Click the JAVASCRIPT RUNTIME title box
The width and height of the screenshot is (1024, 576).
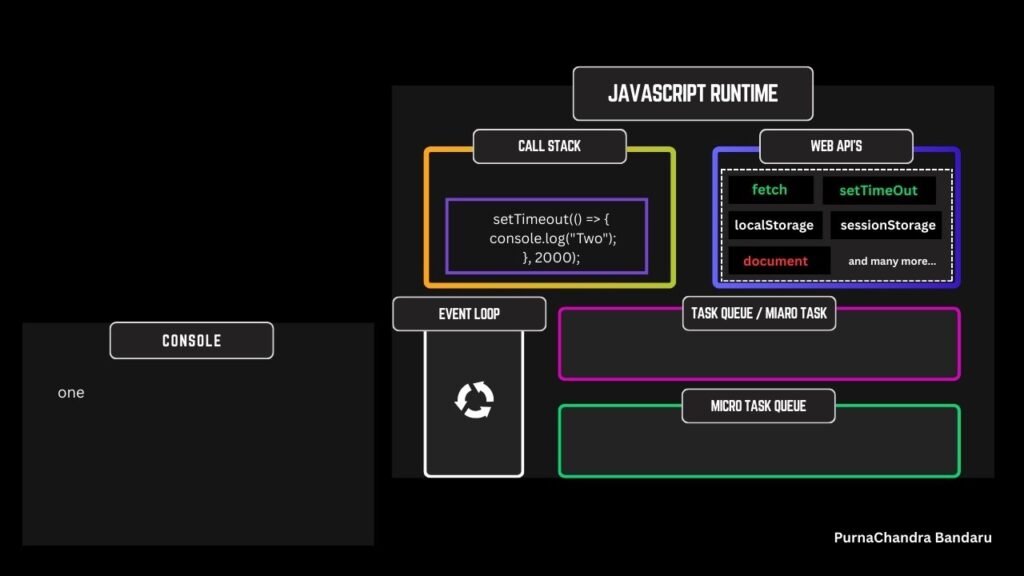(692, 94)
